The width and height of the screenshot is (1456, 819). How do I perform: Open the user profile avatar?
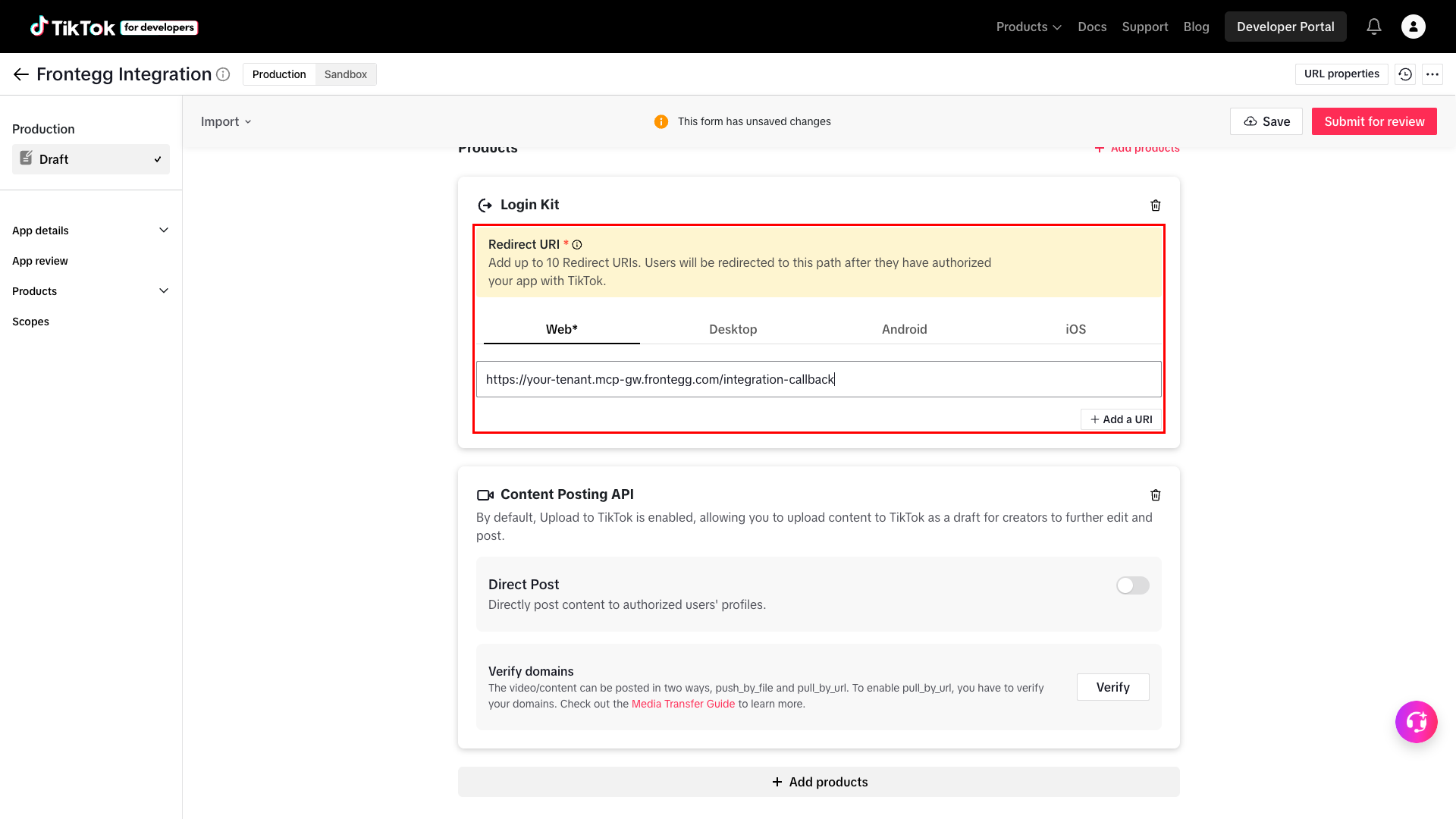tap(1414, 27)
